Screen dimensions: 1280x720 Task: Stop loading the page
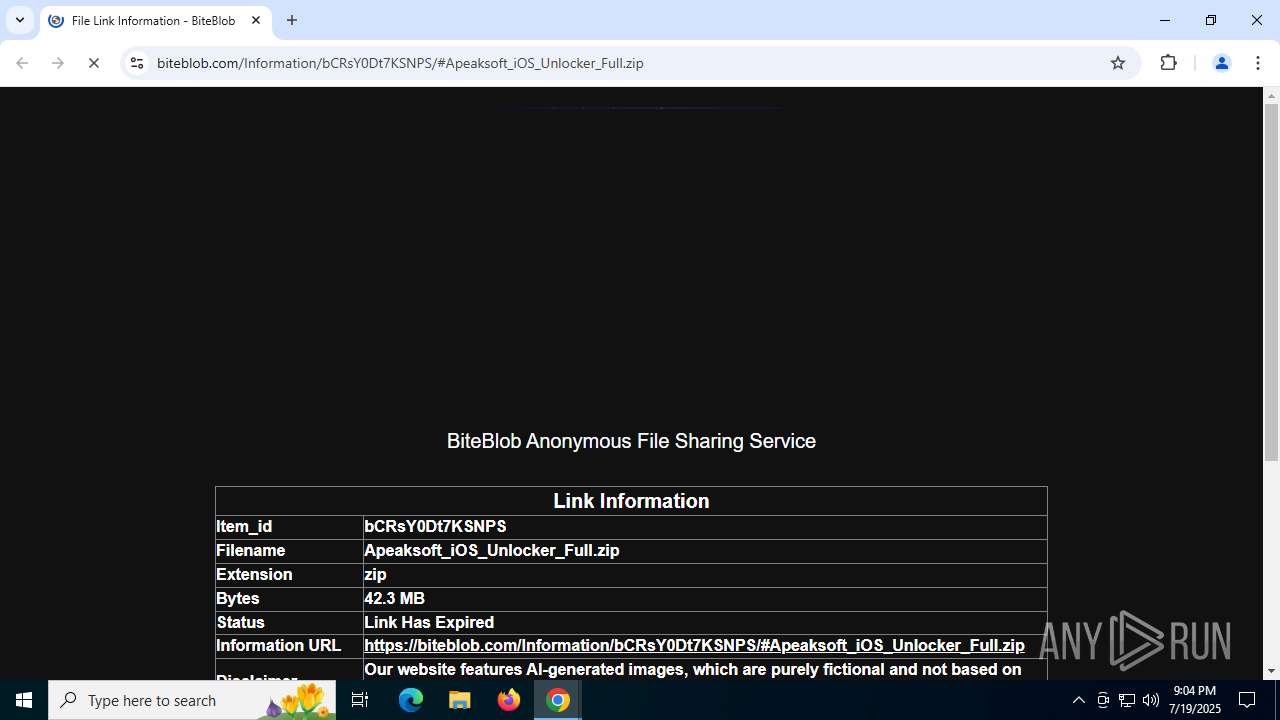94,63
